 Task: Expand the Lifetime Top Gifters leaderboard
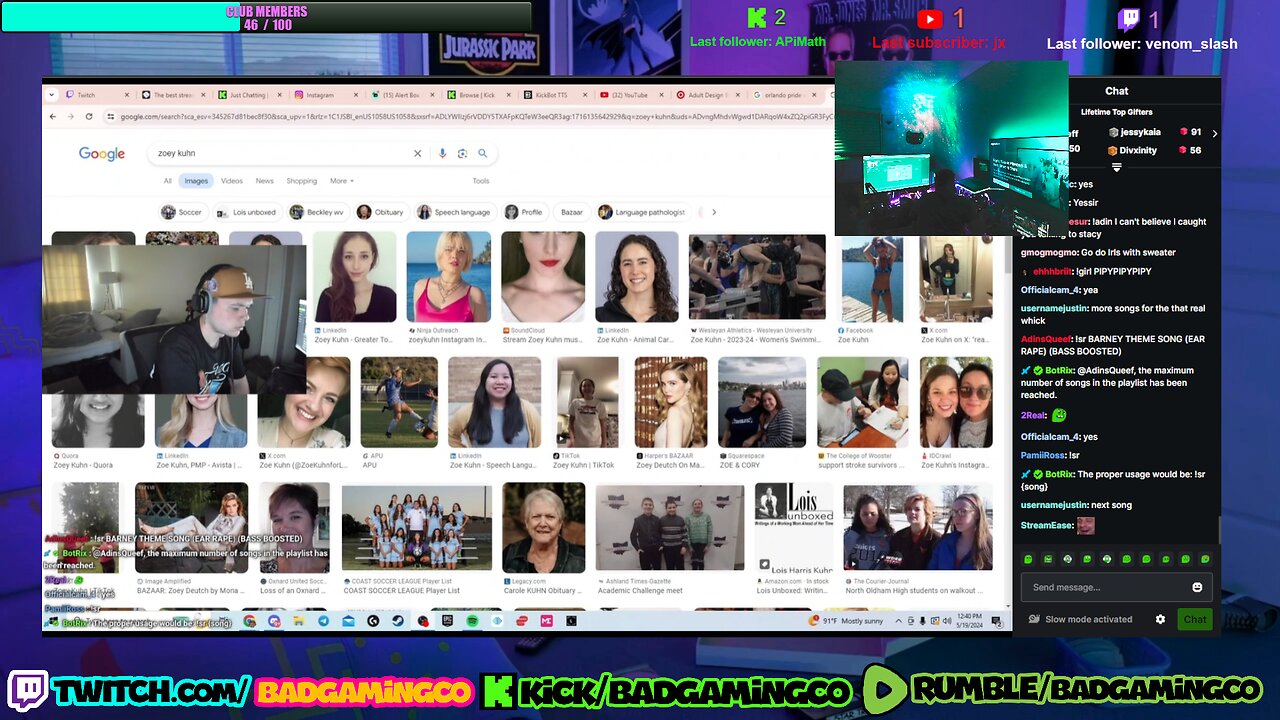[1116, 168]
